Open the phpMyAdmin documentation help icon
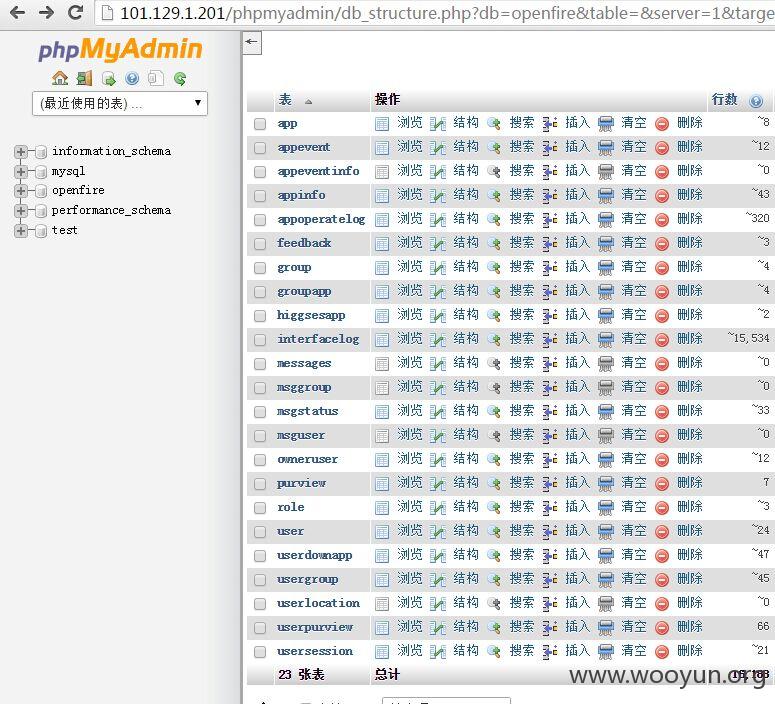This screenshot has width=775, height=704. [132, 78]
